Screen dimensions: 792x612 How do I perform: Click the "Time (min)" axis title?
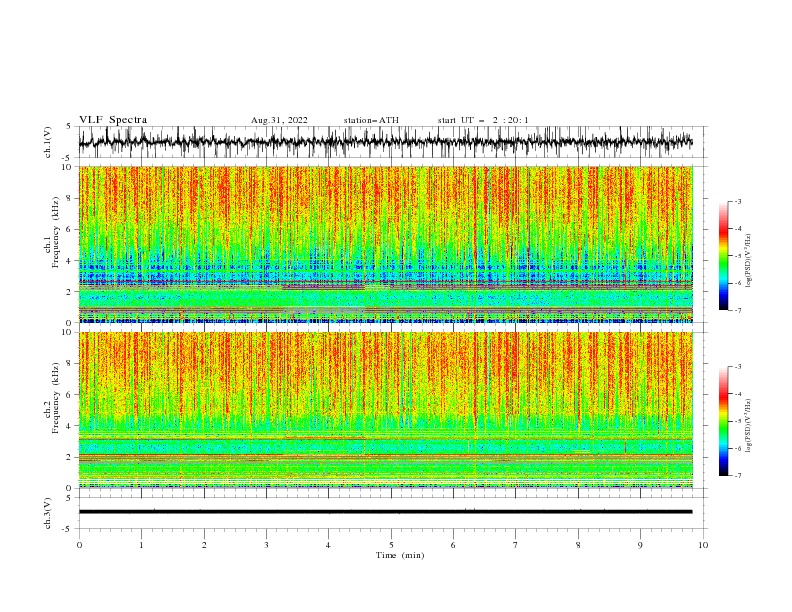pos(400,555)
